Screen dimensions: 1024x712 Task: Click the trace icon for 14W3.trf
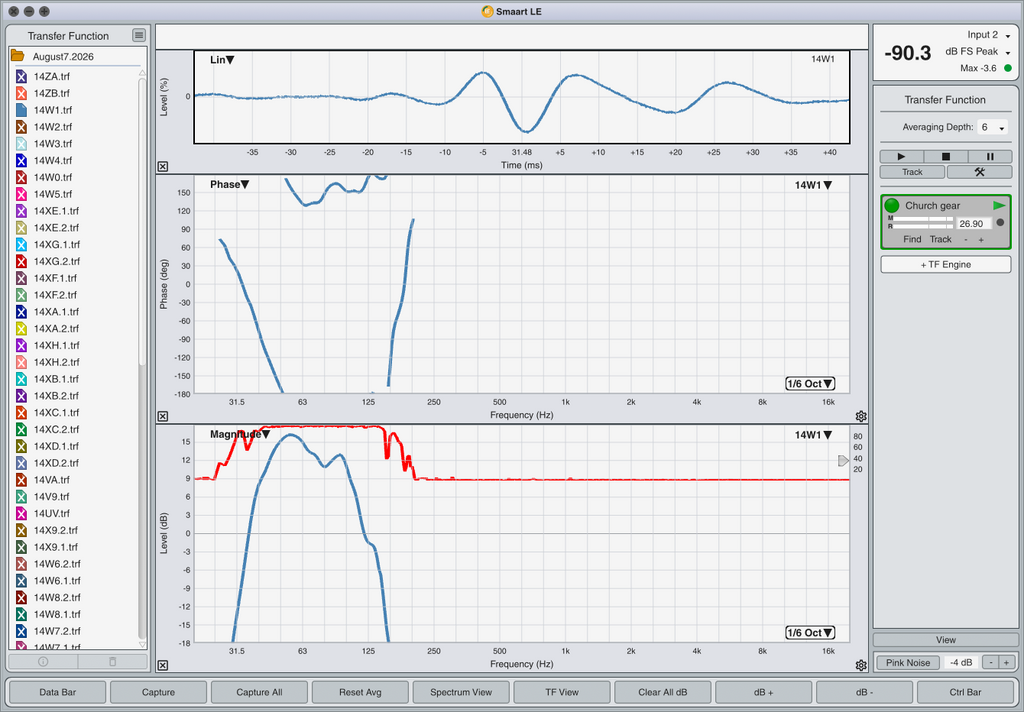tap(21, 144)
